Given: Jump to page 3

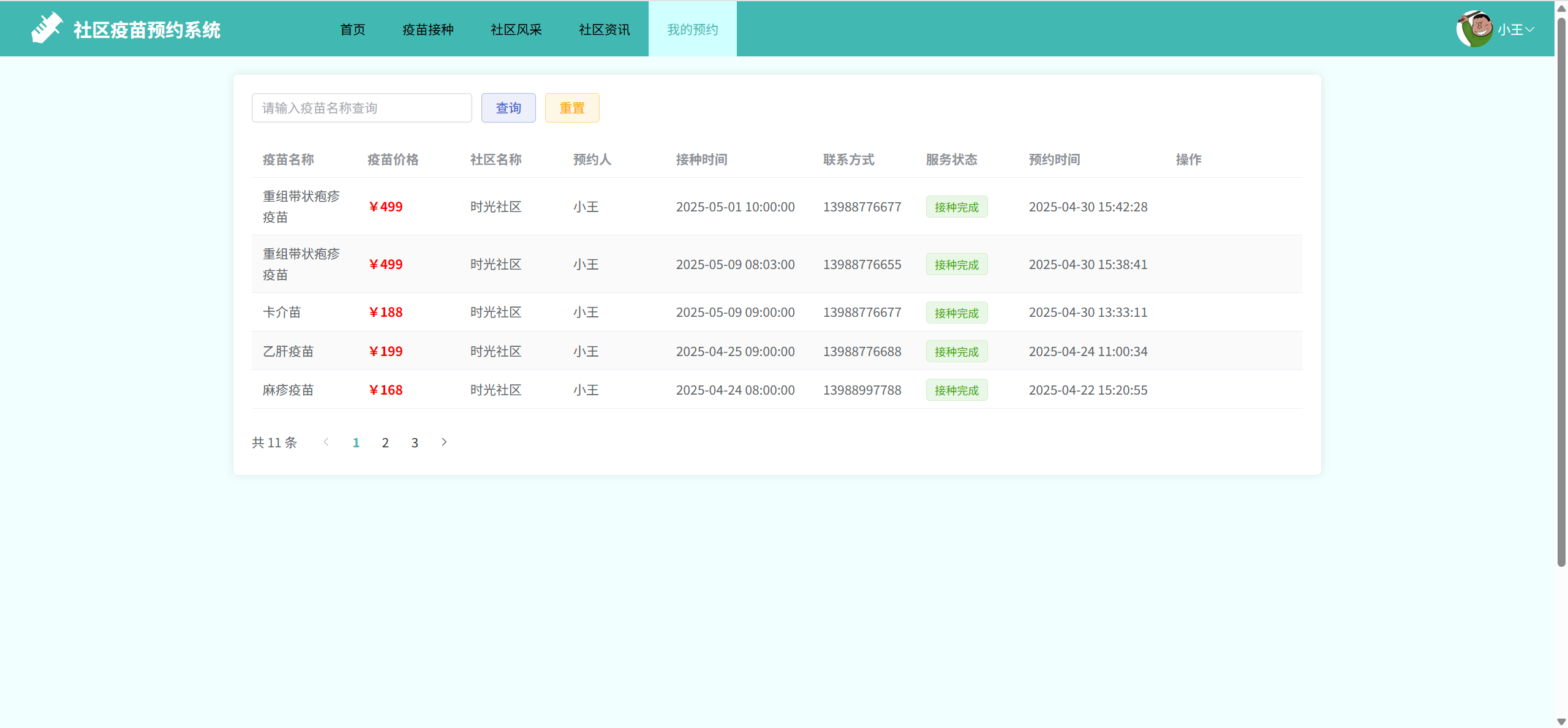Looking at the screenshot, I should click(x=415, y=442).
